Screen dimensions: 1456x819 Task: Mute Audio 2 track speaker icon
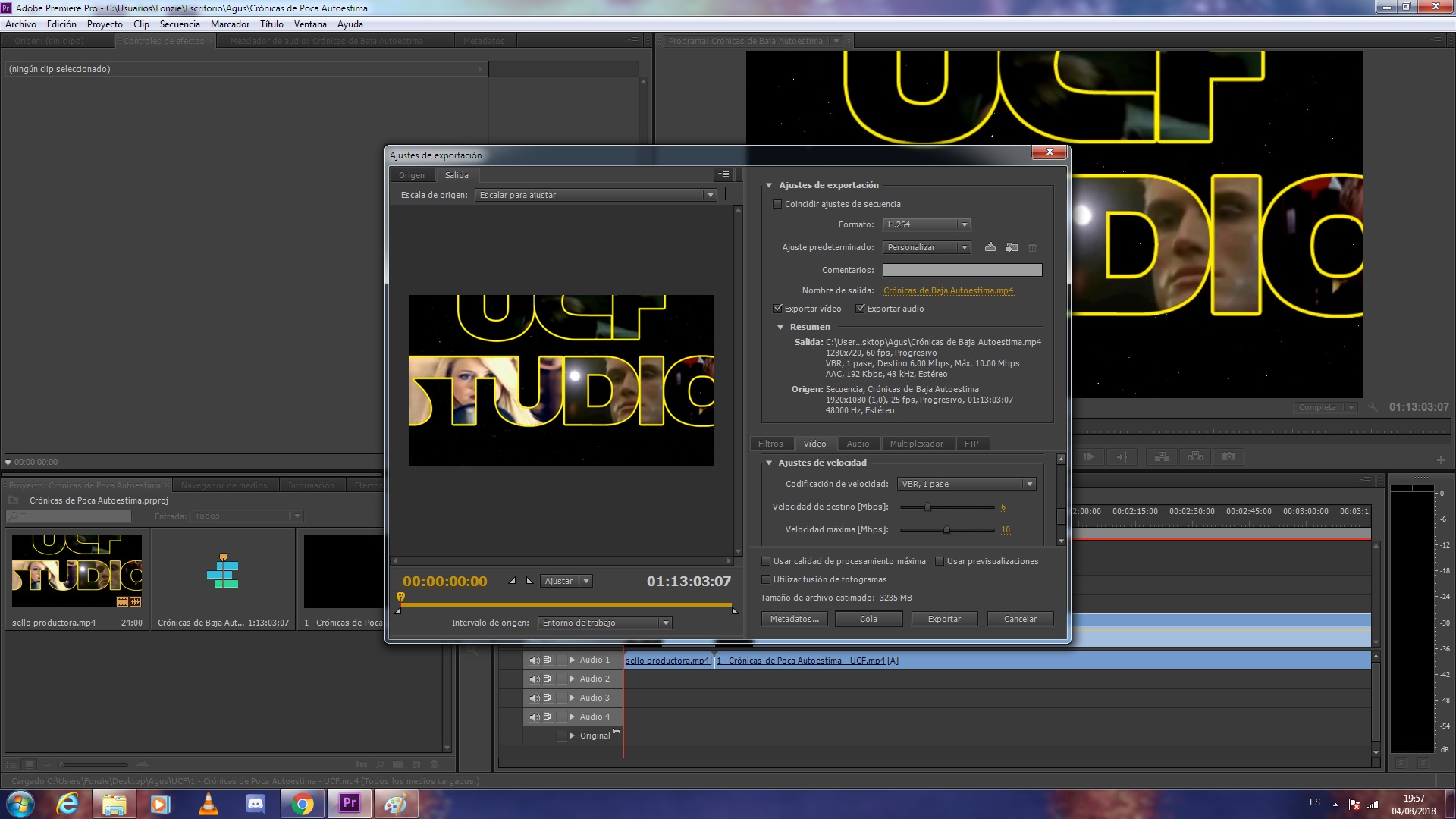[534, 679]
